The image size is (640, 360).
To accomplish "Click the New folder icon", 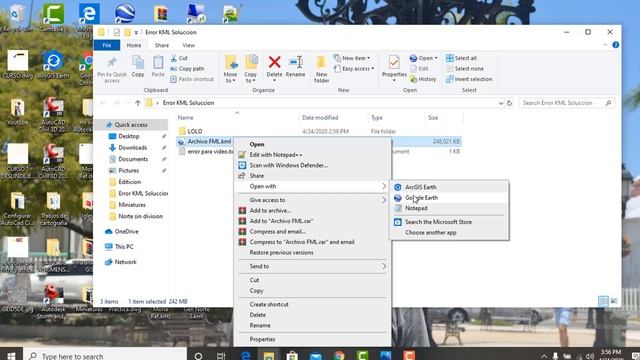I will pyautogui.click(x=321, y=63).
